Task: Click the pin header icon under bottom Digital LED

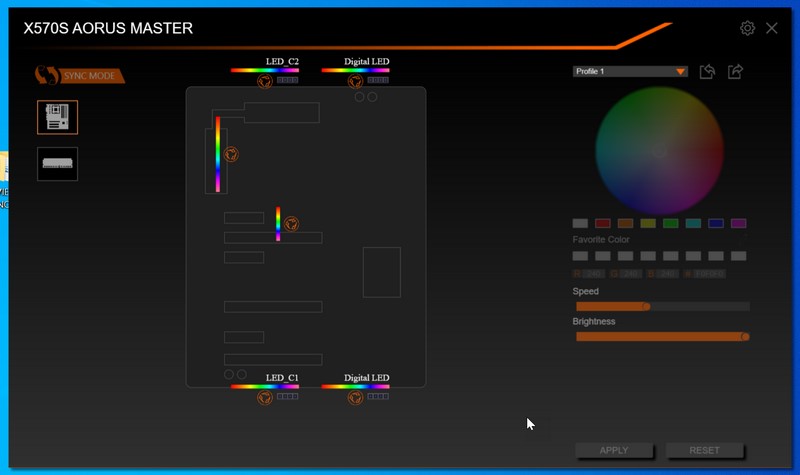Action: (378, 396)
